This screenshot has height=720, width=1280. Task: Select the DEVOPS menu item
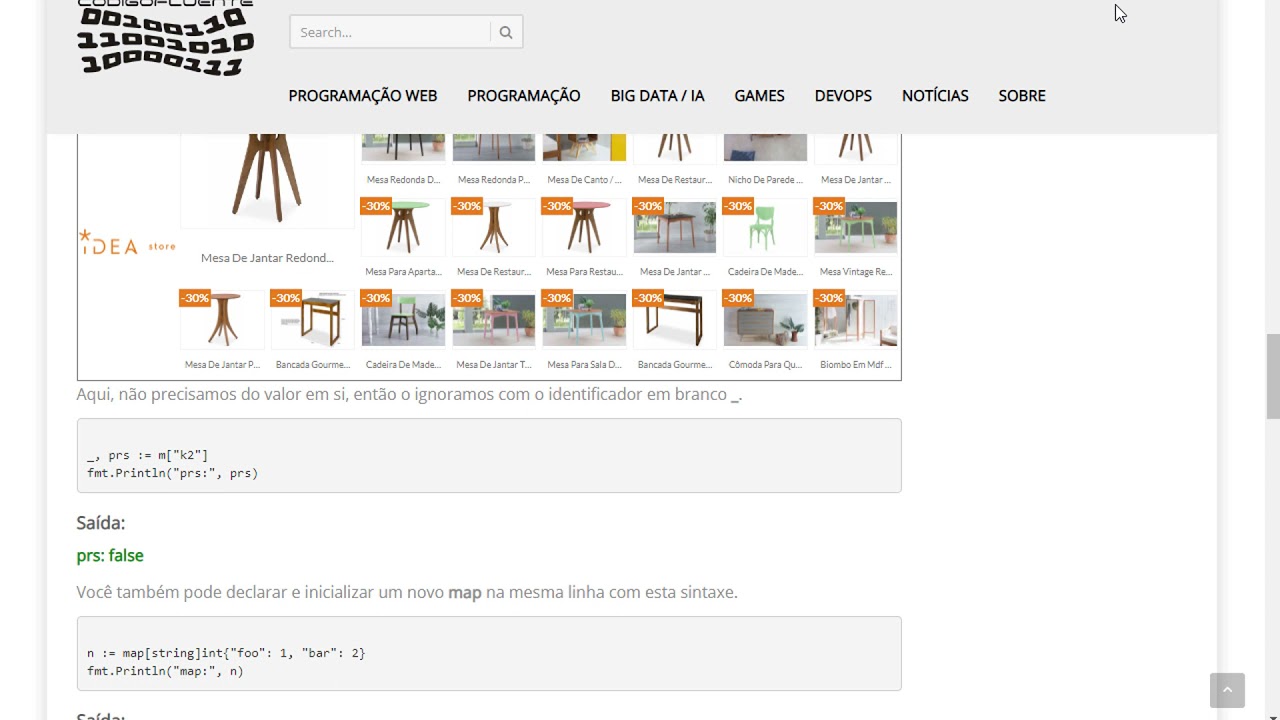pos(843,96)
